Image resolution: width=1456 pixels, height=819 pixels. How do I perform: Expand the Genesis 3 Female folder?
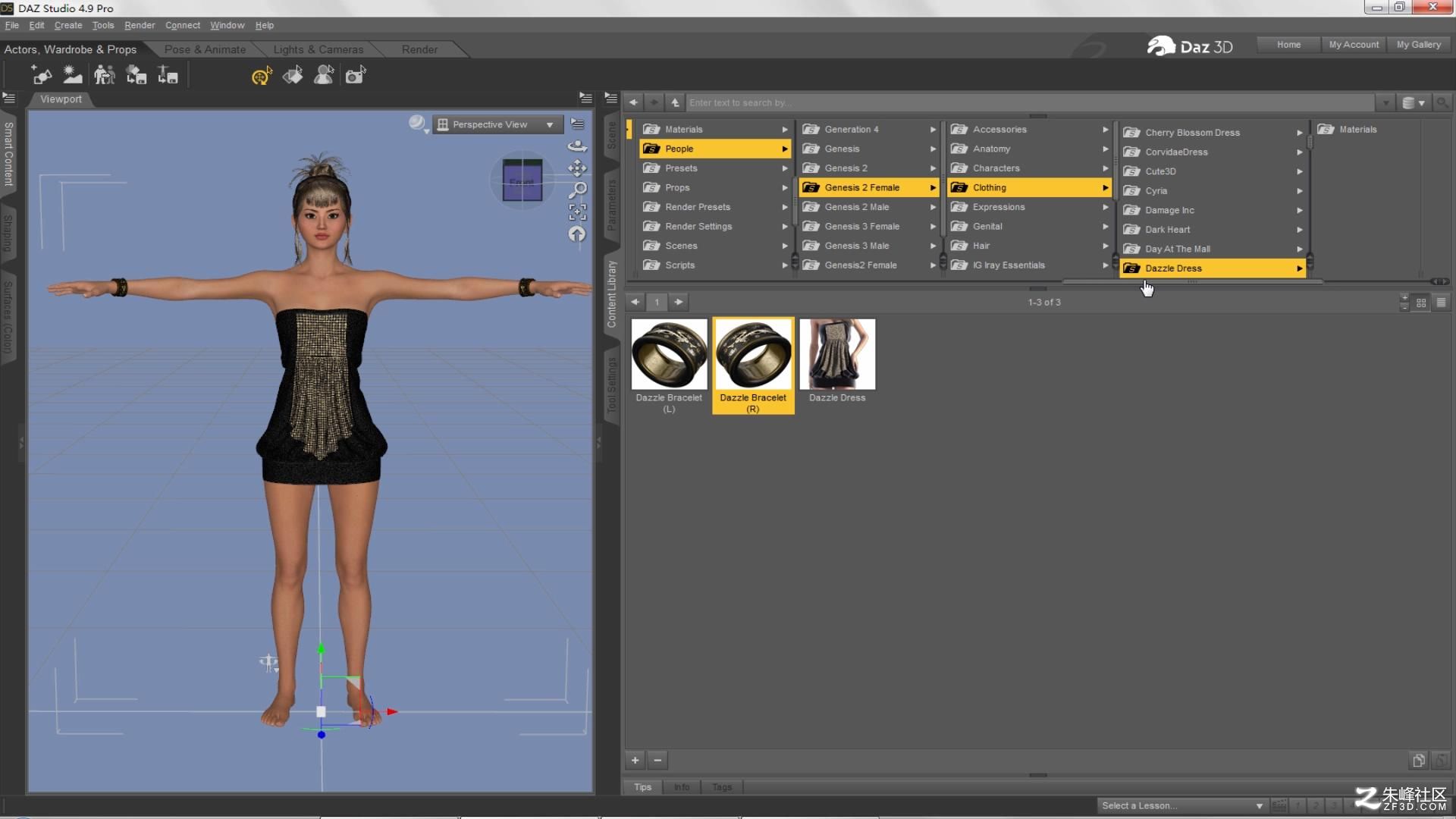(x=934, y=227)
